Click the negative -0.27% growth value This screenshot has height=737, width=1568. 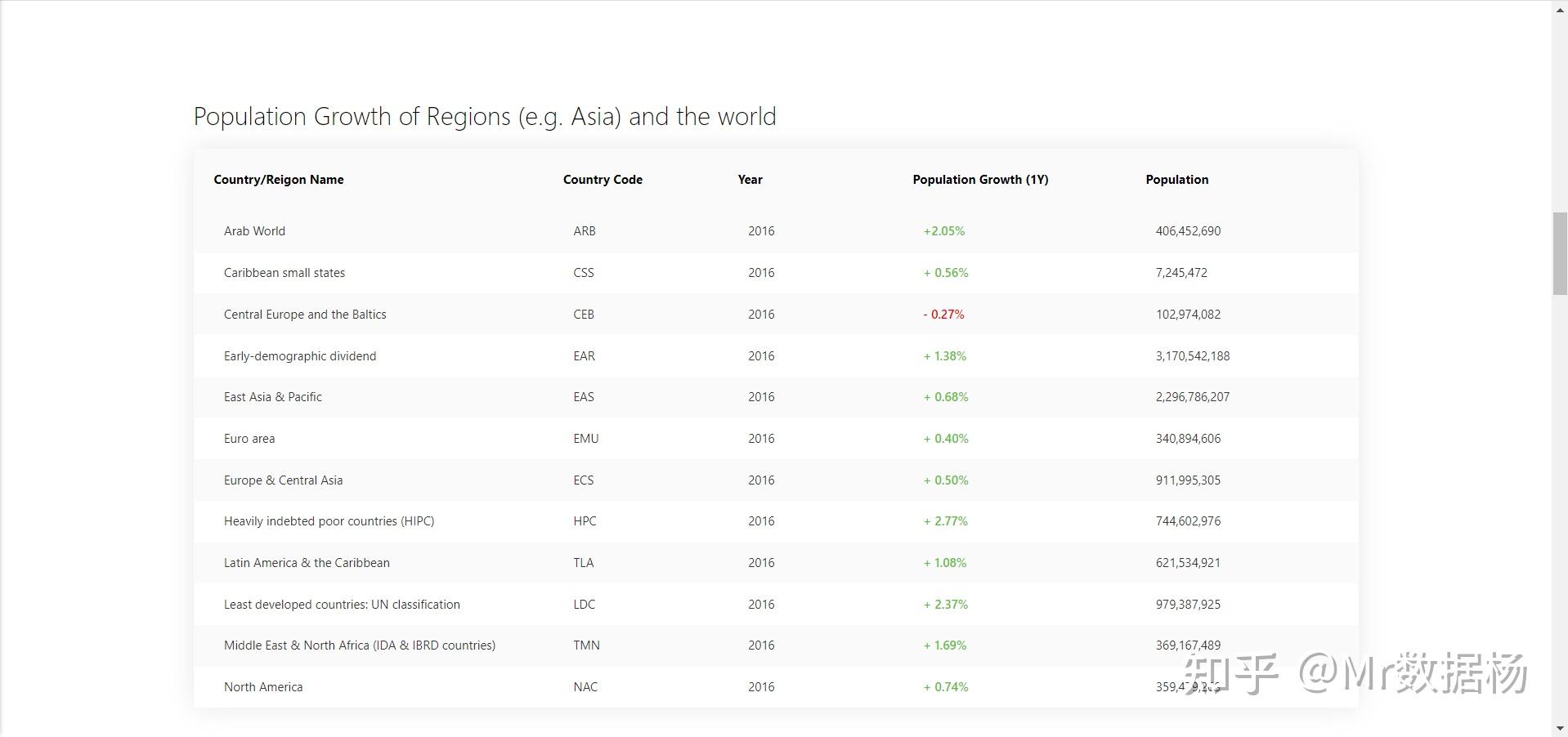(x=943, y=315)
